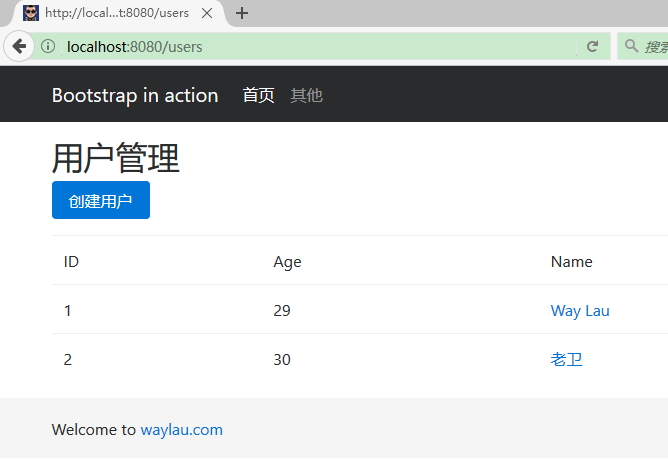Image resolution: width=668 pixels, height=461 pixels.
Task: Close the localhost users tab
Action: [207, 13]
